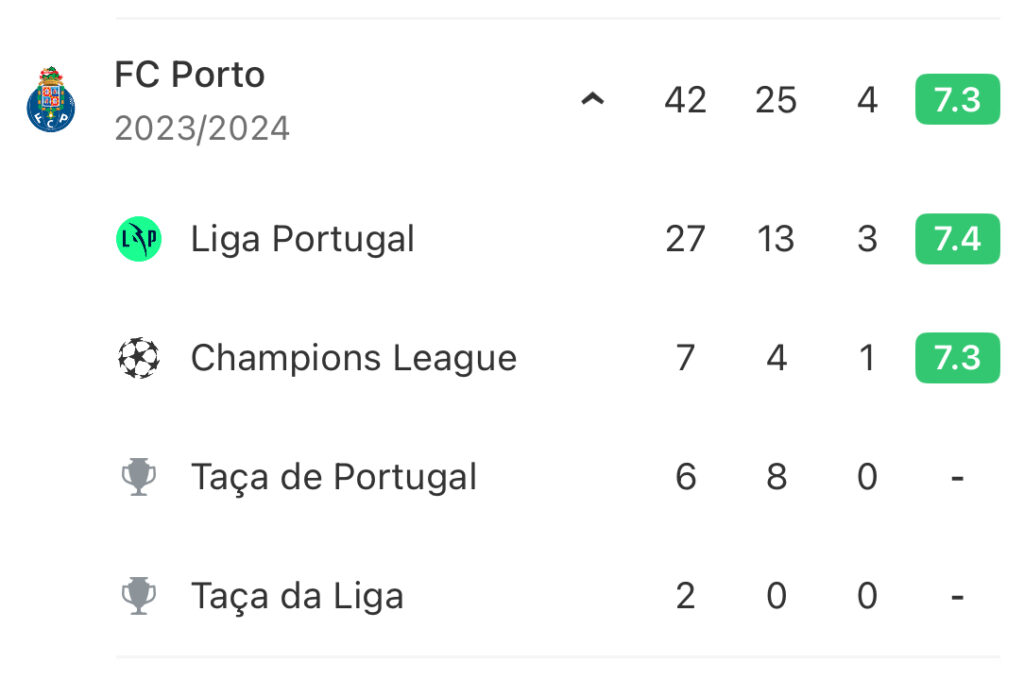Open the Taça de Portugal competition row
Viewport: 1024px width, 680px height.
coord(558,477)
